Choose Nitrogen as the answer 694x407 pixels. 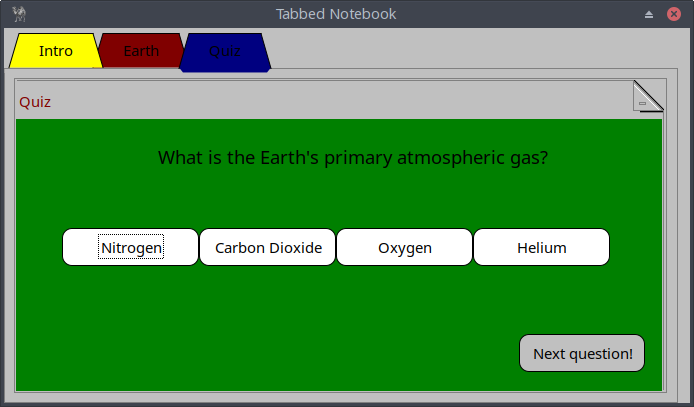pyautogui.click(x=131, y=247)
